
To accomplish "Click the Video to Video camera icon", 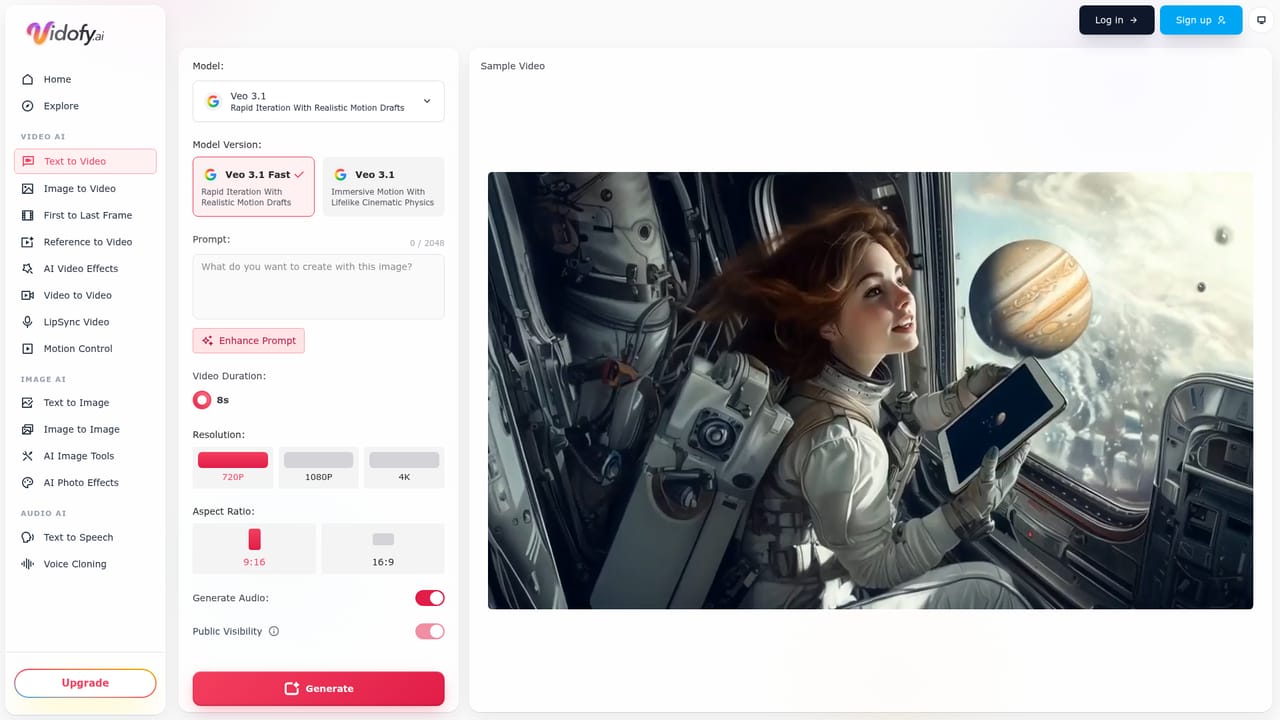I will tap(28, 295).
